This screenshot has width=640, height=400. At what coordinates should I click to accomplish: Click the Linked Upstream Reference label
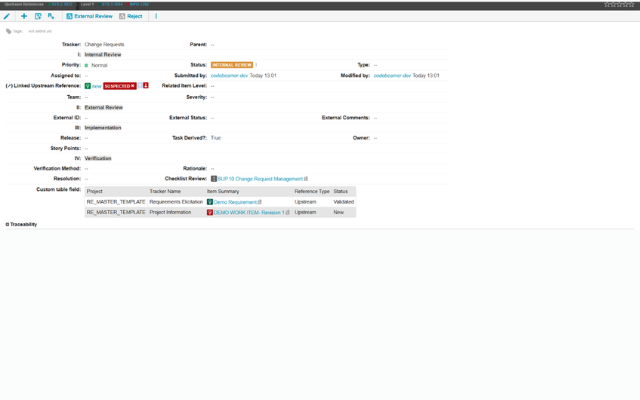point(47,86)
